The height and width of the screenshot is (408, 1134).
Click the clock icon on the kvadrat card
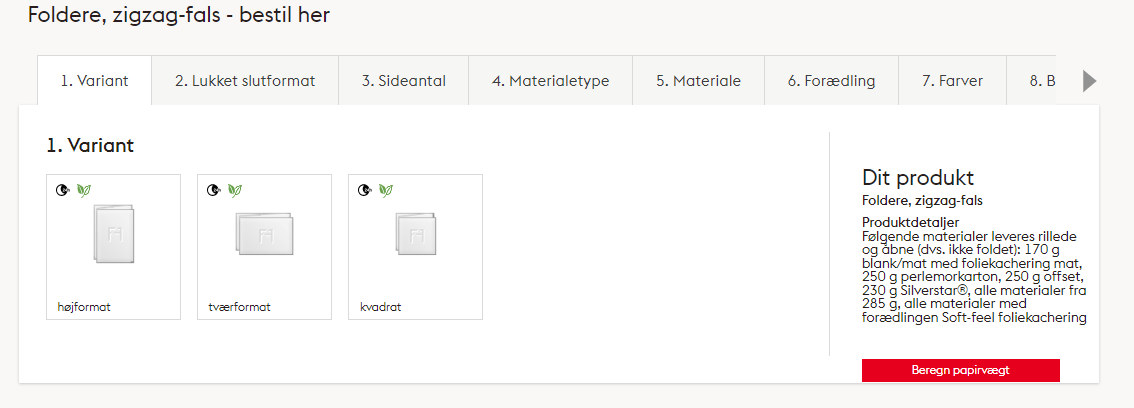(365, 189)
